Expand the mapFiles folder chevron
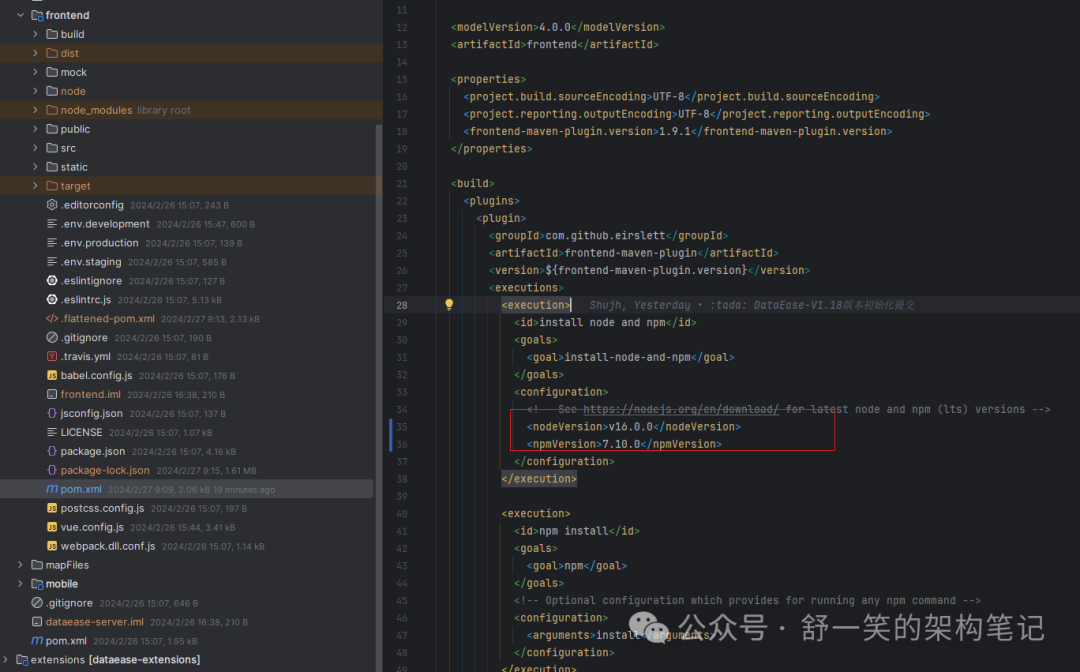 pyautogui.click(x=21, y=565)
